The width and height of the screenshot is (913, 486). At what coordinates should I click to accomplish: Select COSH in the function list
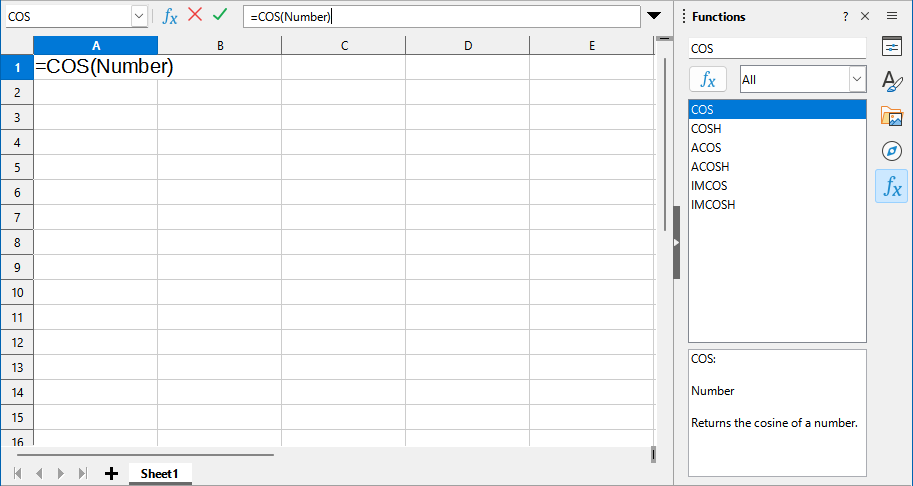777,129
